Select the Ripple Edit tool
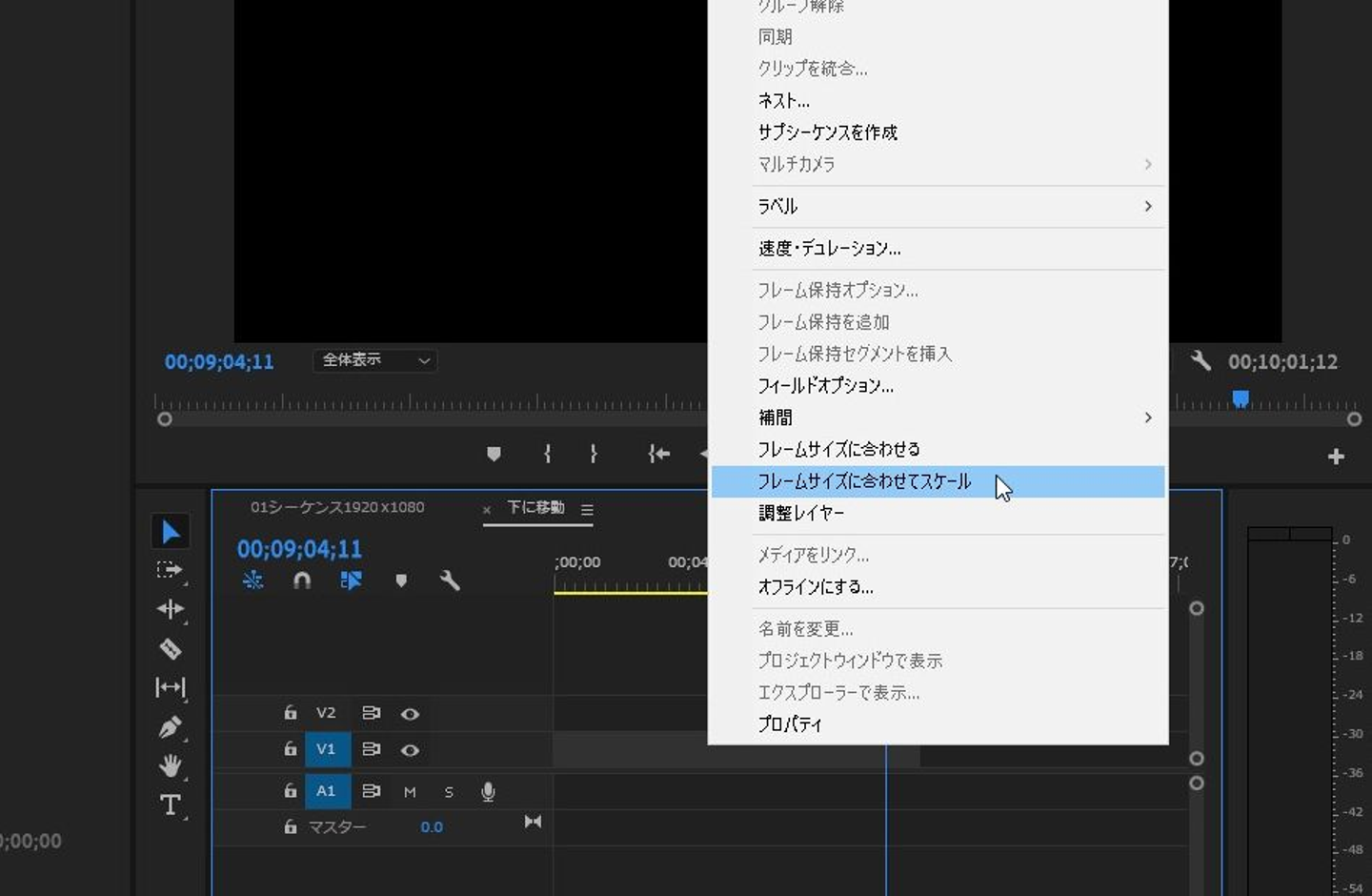This screenshot has width=1372, height=896. (x=171, y=609)
